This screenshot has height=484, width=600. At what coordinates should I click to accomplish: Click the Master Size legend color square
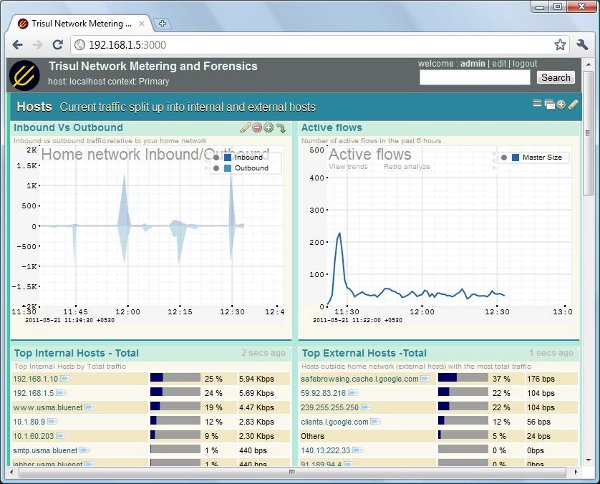coord(515,158)
